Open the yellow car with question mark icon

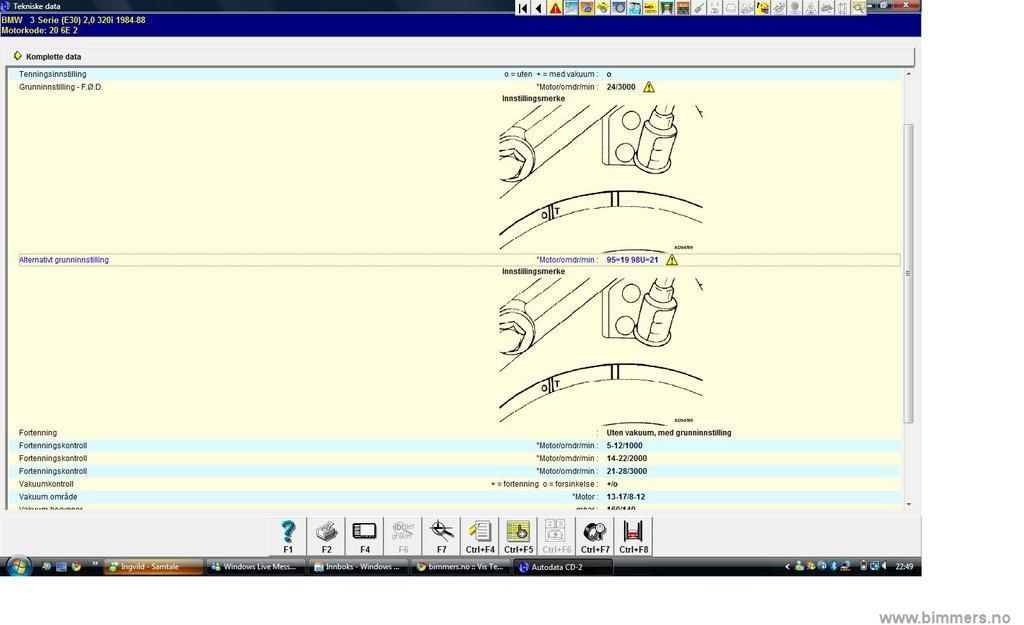(762, 8)
